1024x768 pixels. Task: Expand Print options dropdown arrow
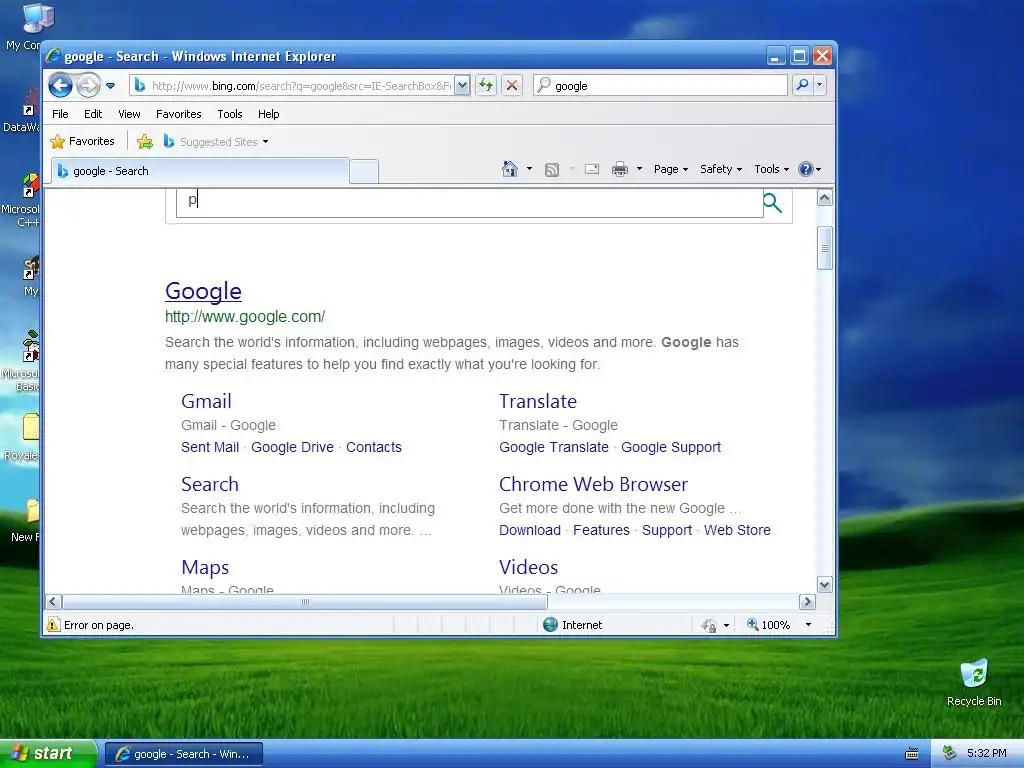(x=639, y=169)
